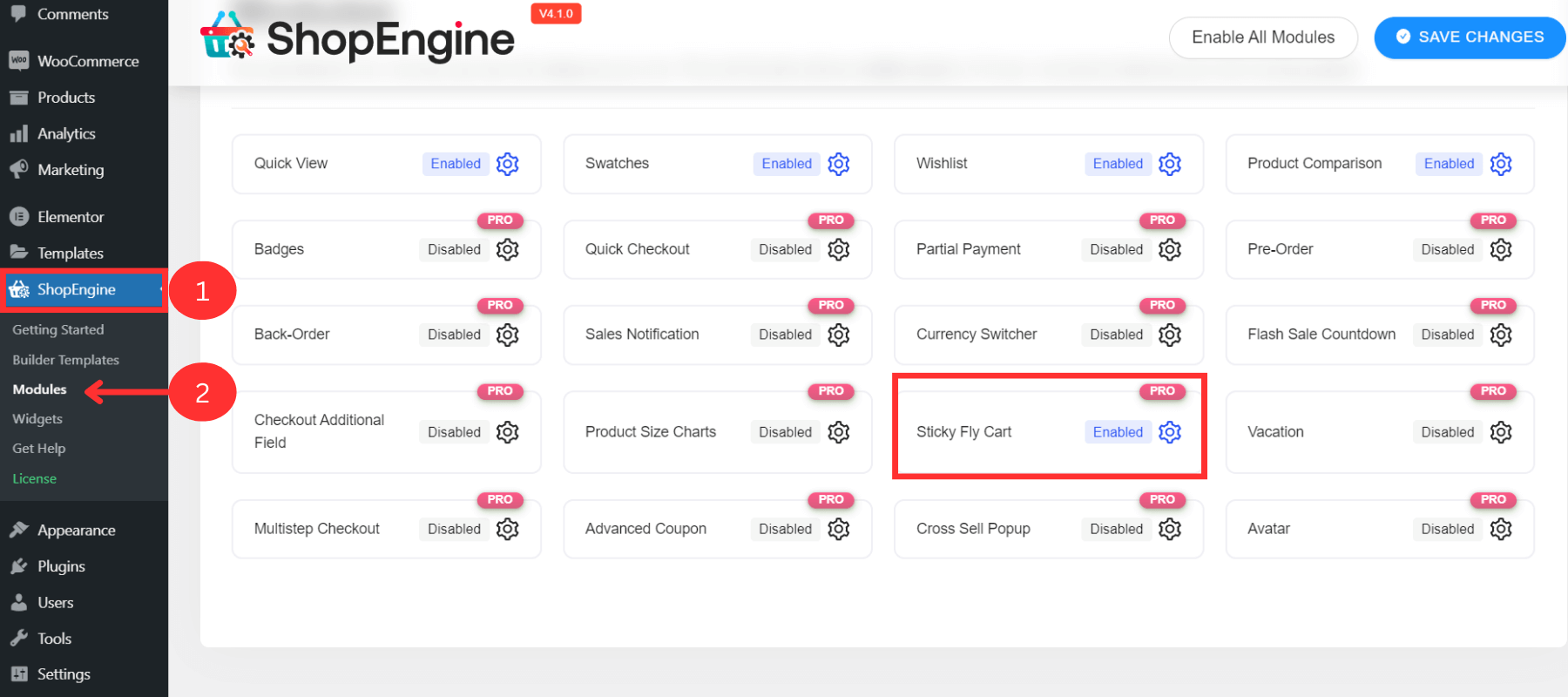Click Disabled status on Cross Sell Popup
The width and height of the screenshot is (1568, 697).
[x=1116, y=529]
